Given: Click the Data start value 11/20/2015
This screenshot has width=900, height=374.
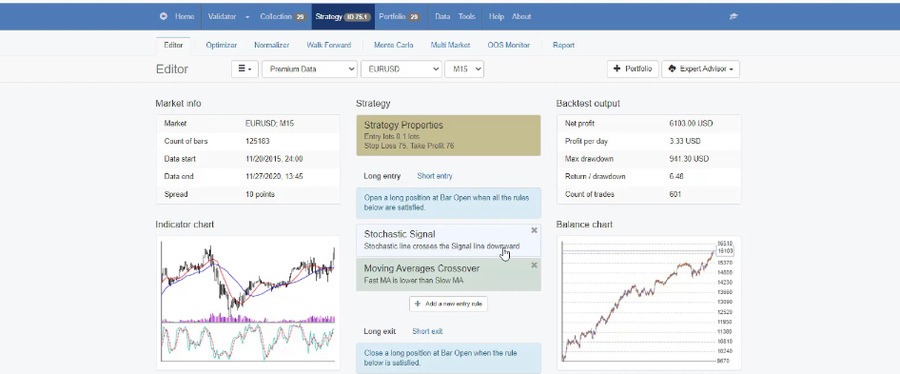Looking at the screenshot, I should [274, 159].
